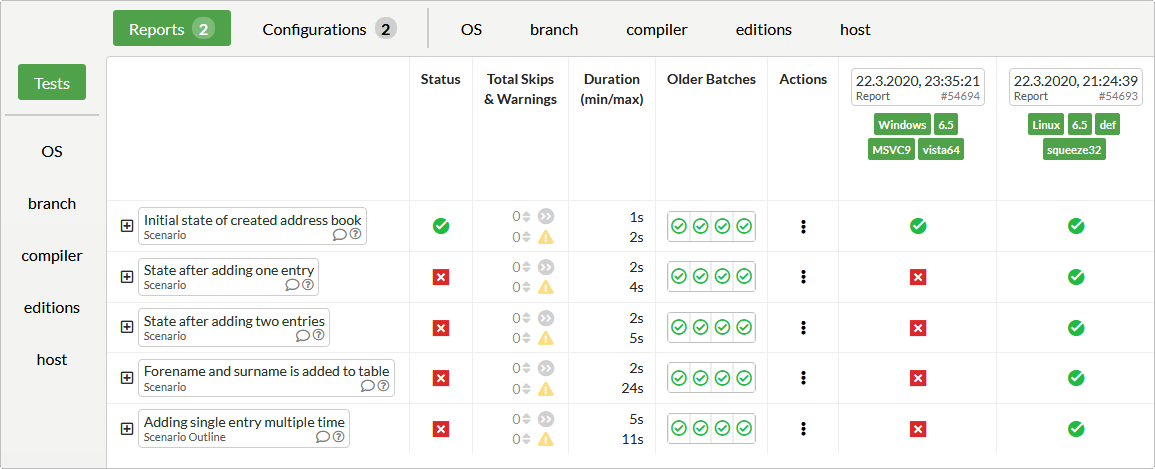Image resolution: width=1155 pixels, height=469 pixels.
Task: Open three-dot actions menu for Initial state row
Action: pyautogui.click(x=803, y=227)
